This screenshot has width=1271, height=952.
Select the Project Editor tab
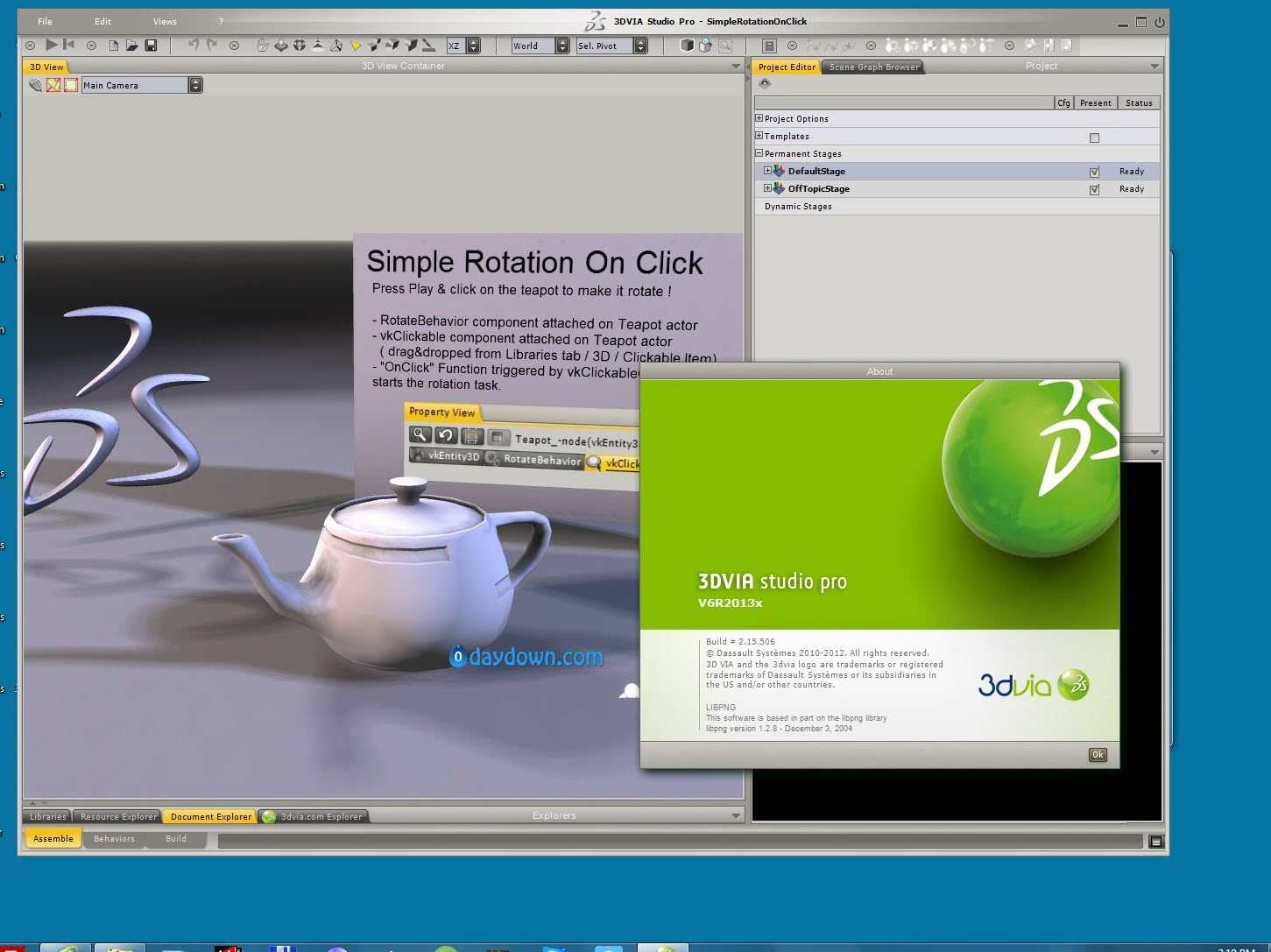pyautogui.click(x=786, y=67)
